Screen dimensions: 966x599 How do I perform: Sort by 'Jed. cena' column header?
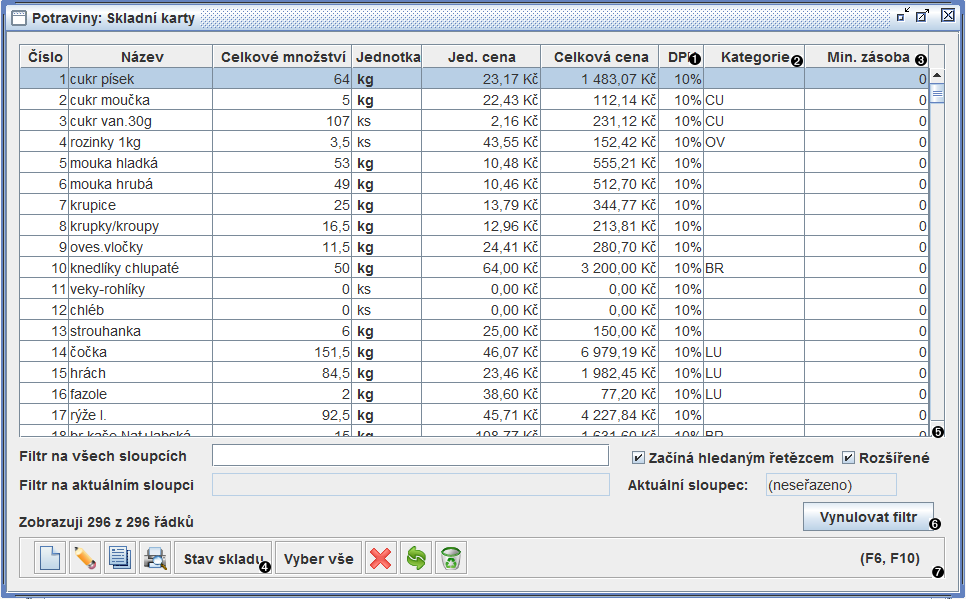pos(481,57)
